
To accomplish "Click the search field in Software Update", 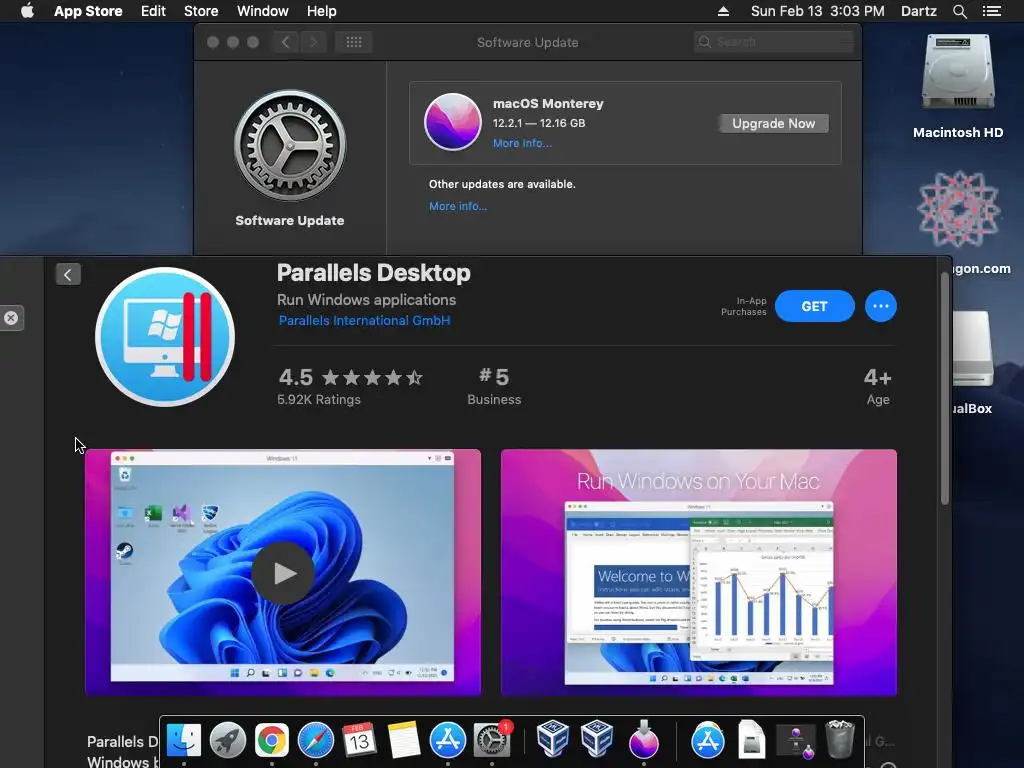I will 774,42.
